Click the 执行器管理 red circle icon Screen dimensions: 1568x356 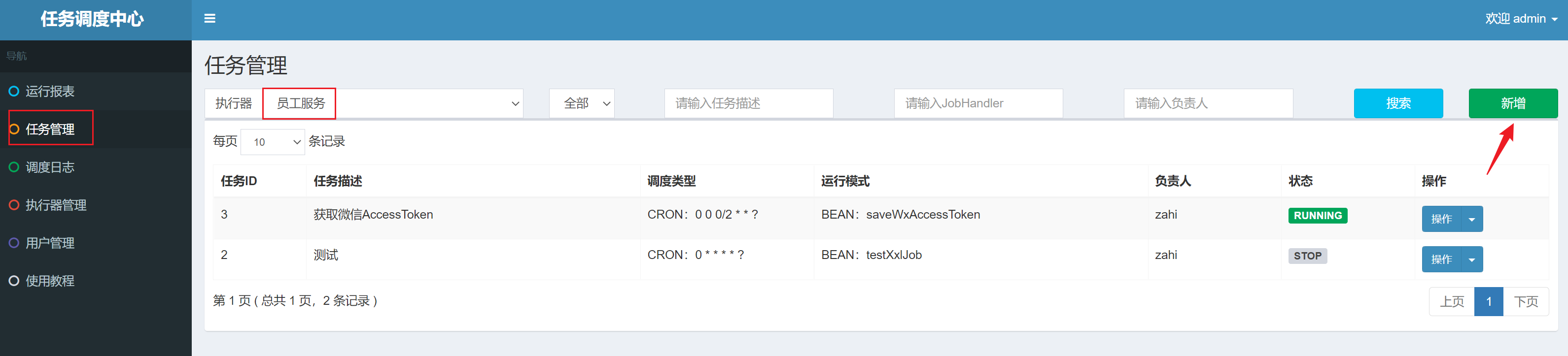coord(14,205)
